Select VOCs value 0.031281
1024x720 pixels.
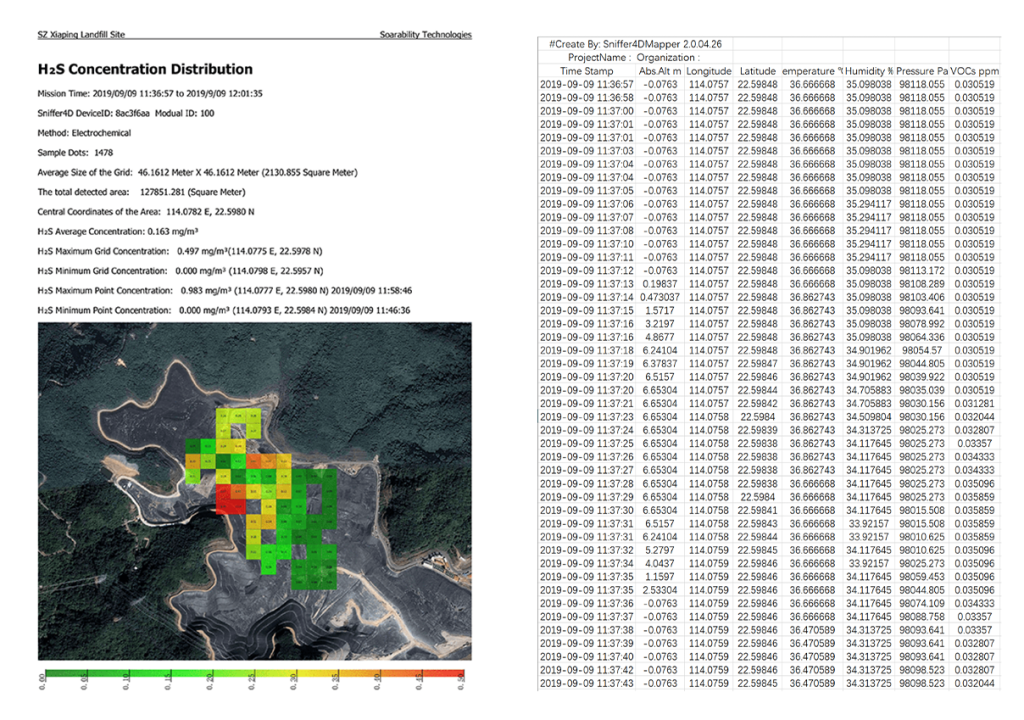point(974,403)
